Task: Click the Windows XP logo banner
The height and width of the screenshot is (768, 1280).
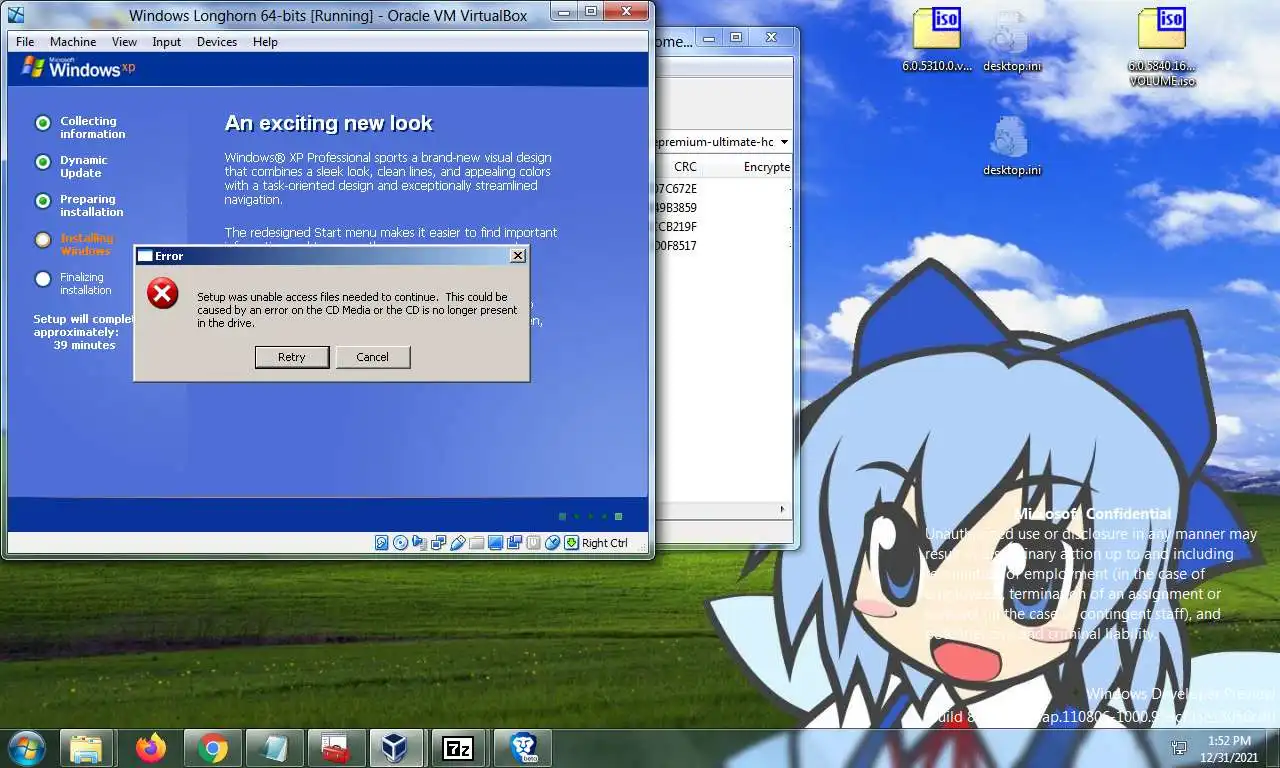Action: pos(78,68)
